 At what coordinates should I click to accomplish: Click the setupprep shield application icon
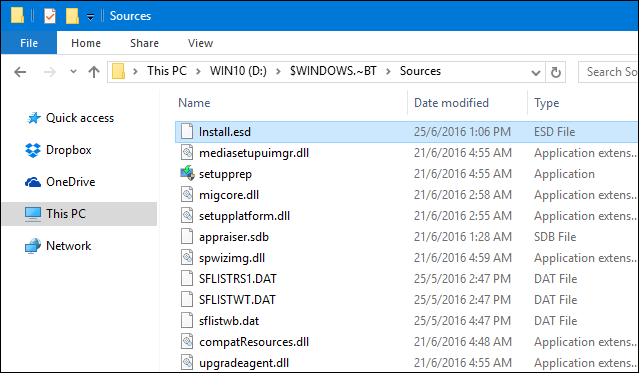click(x=187, y=173)
